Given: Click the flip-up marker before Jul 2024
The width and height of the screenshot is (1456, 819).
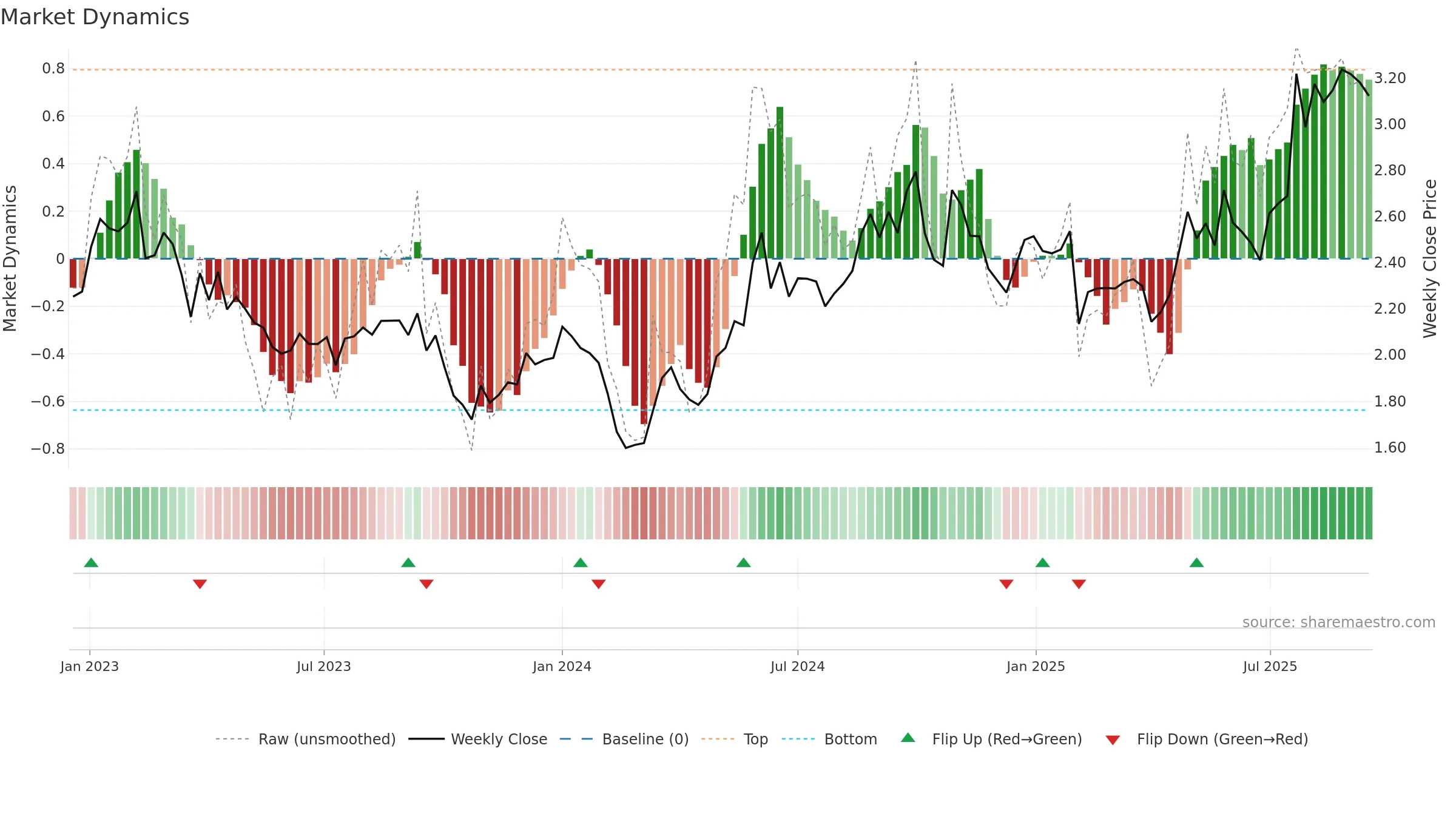Looking at the screenshot, I should click(x=744, y=562).
